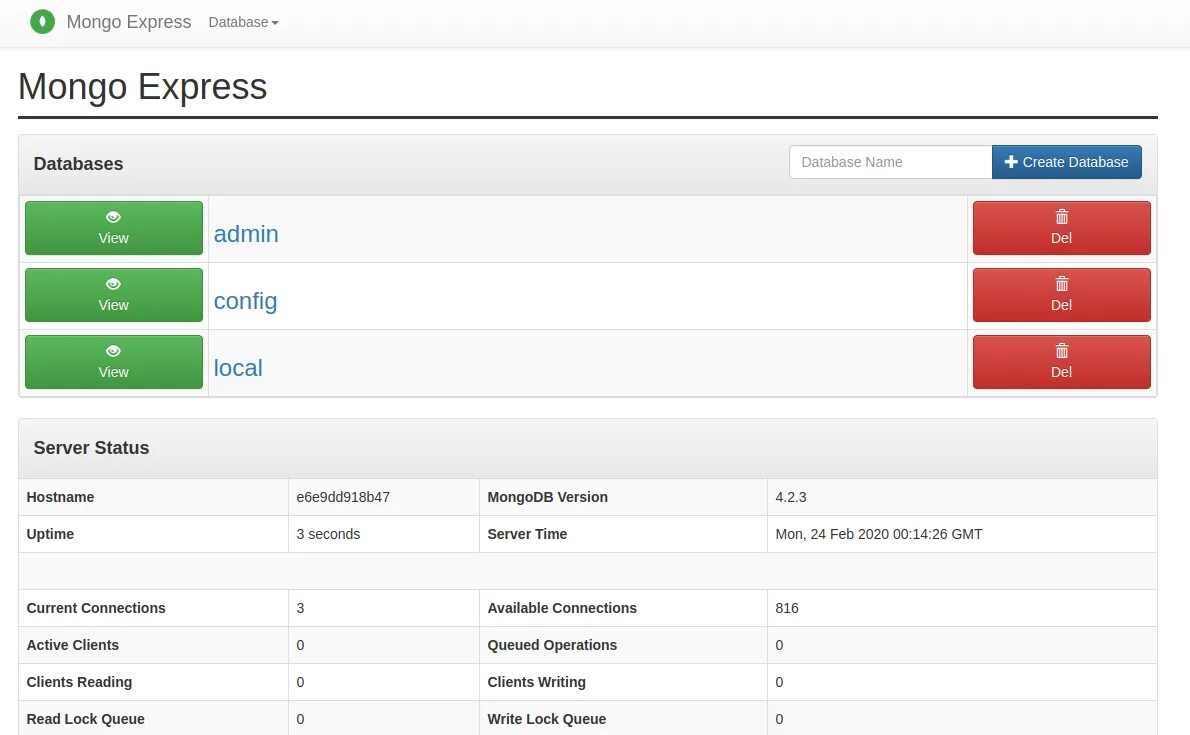This screenshot has height=735, width=1190.
Task: Click the Databases panel heading
Action: (78, 164)
